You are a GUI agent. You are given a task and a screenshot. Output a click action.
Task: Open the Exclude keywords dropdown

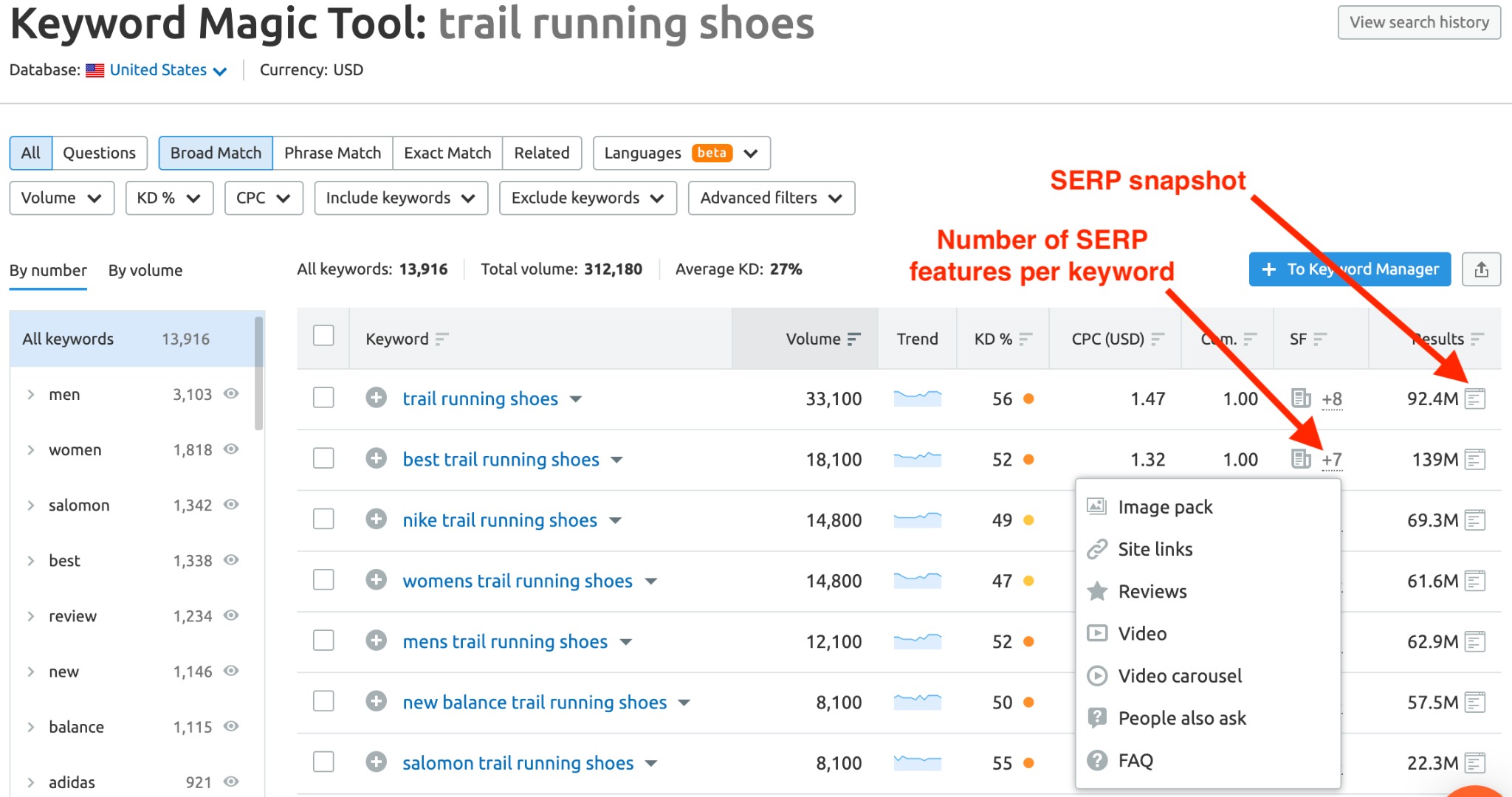click(x=588, y=198)
